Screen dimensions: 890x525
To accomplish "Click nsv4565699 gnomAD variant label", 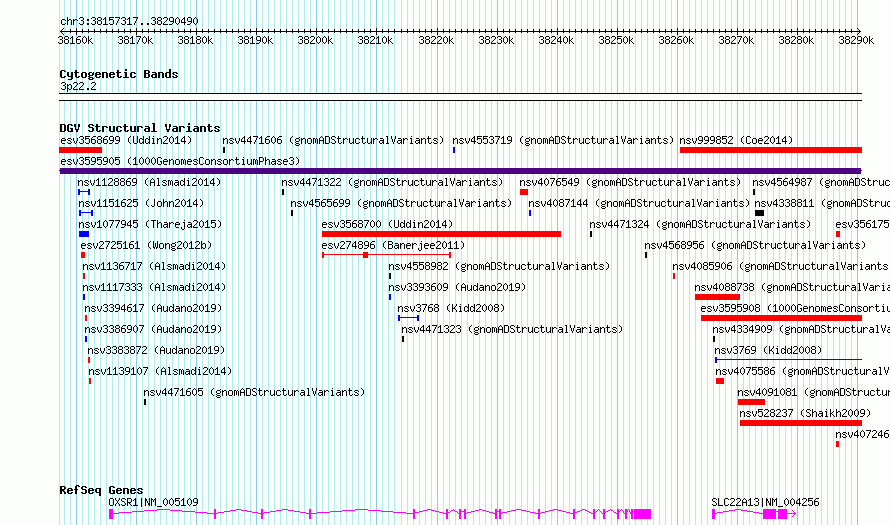I will (x=401, y=203).
